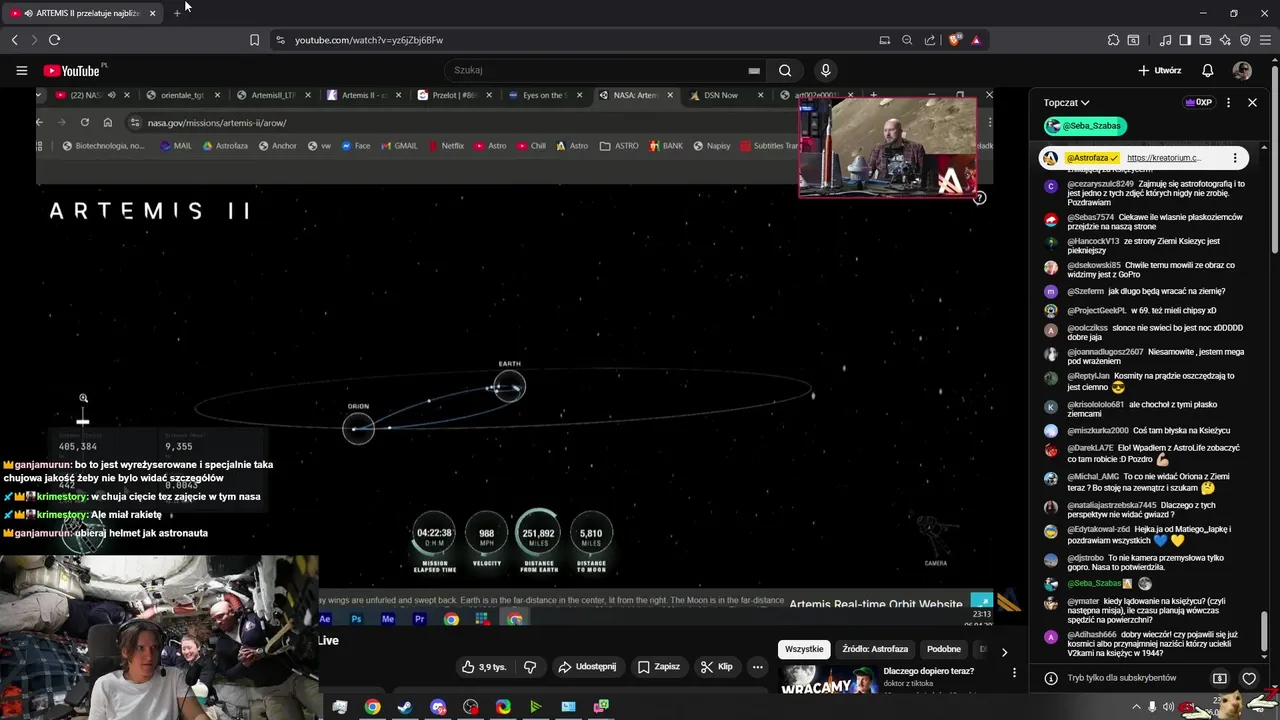The height and width of the screenshot is (720, 1280).
Task: Show more filter chips with arrow
Action: coord(1004,652)
